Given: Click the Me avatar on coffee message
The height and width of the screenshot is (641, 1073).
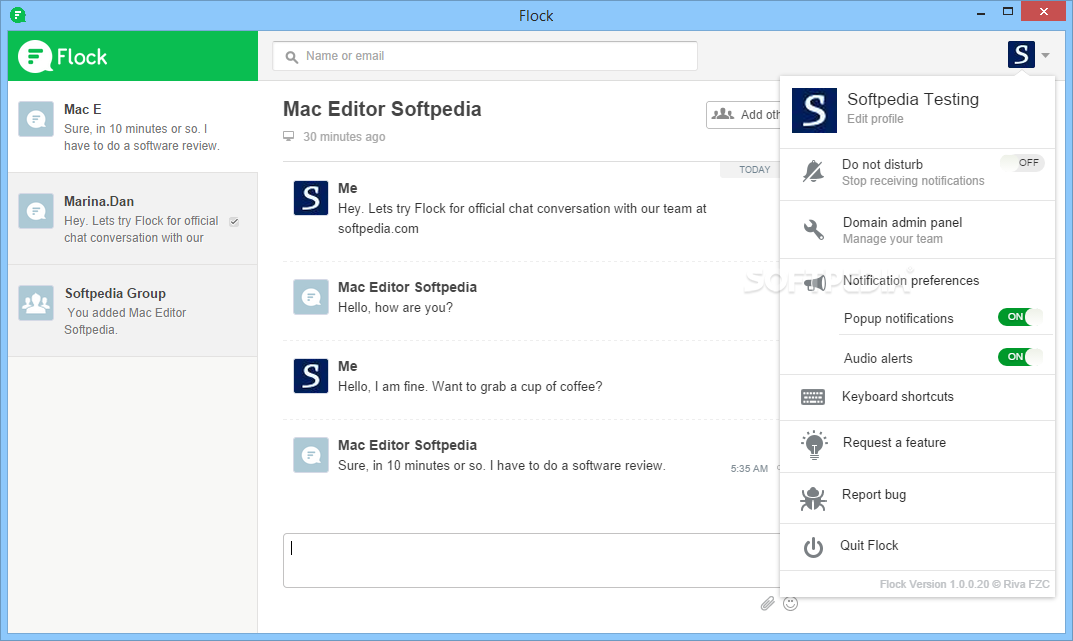Looking at the screenshot, I should coord(311,376).
